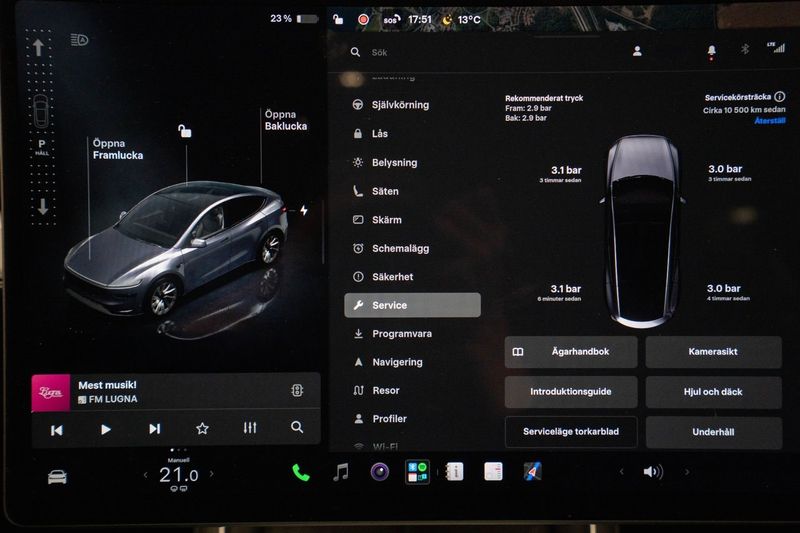Skip to previous station

tap(57, 430)
